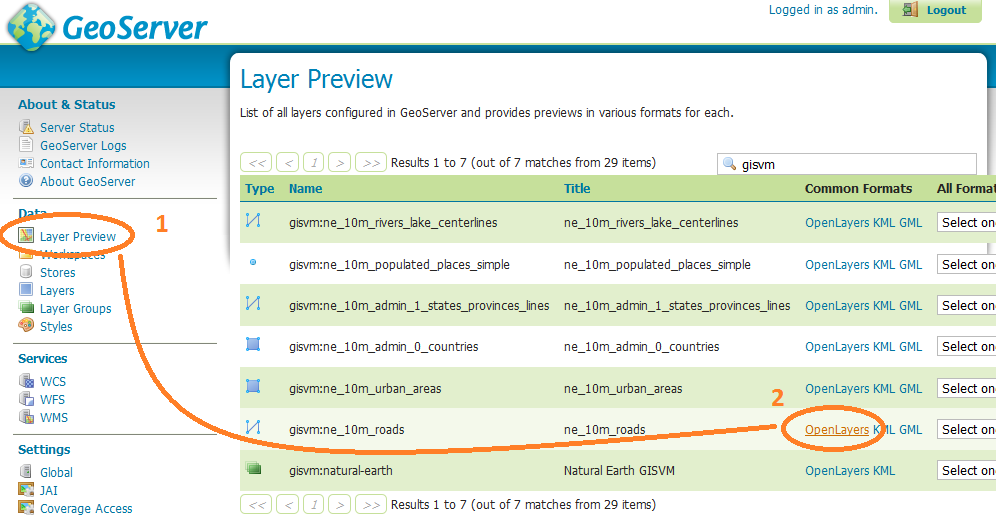Click in the gisvm search filter field
Viewport: 996px width, 518px height.
click(x=847, y=164)
